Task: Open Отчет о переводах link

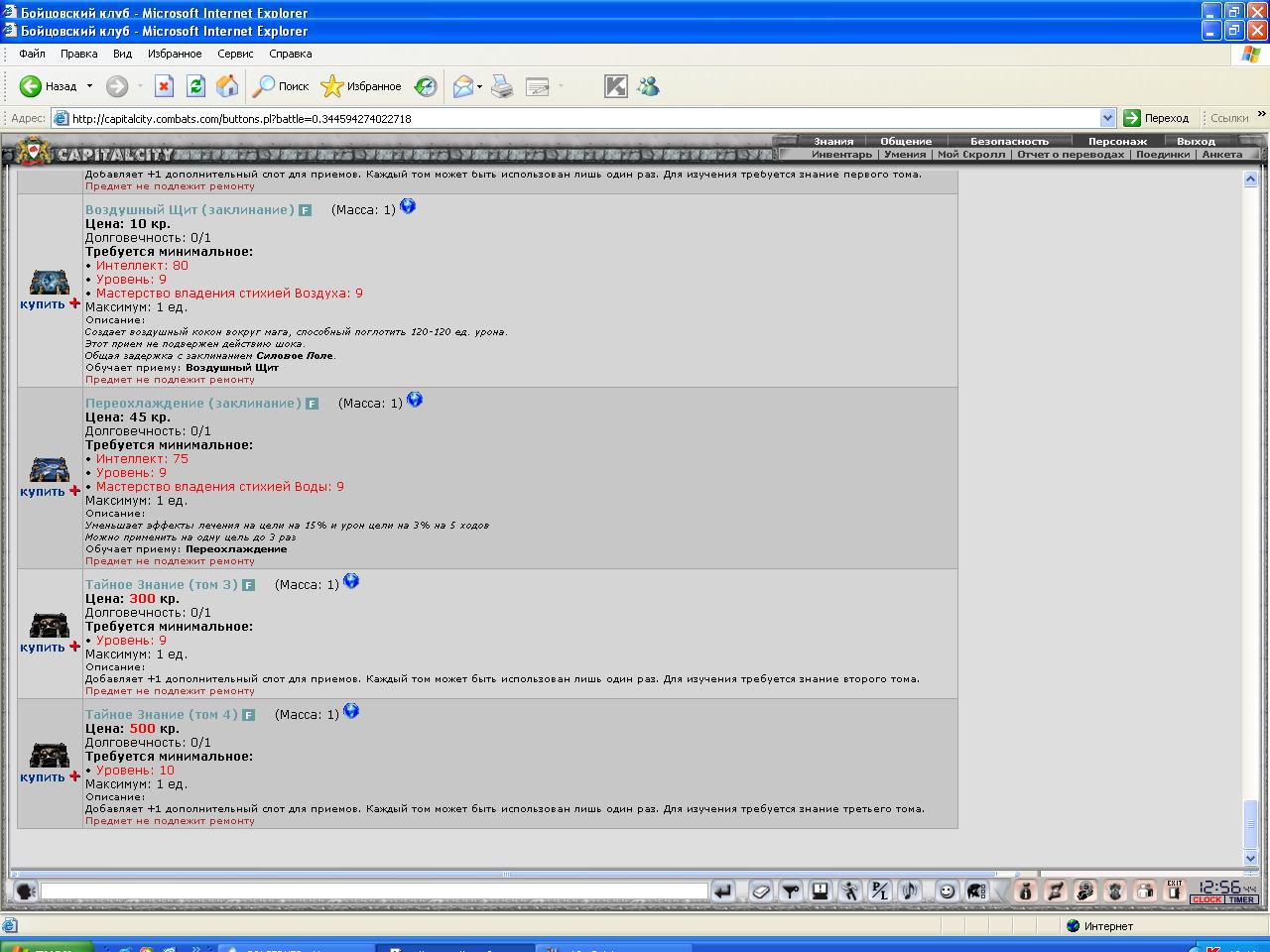Action: [x=1071, y=154]
